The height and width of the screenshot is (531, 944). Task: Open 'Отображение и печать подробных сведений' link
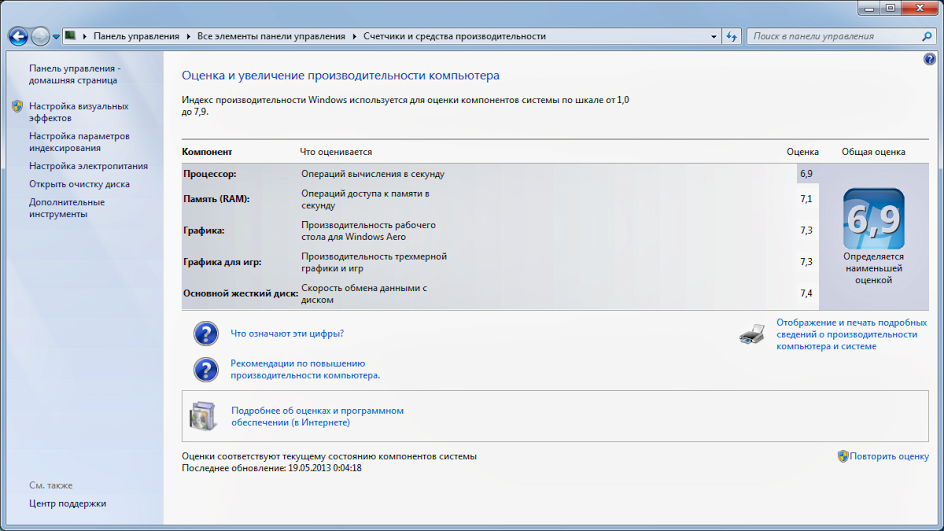(x=851, y=335)
